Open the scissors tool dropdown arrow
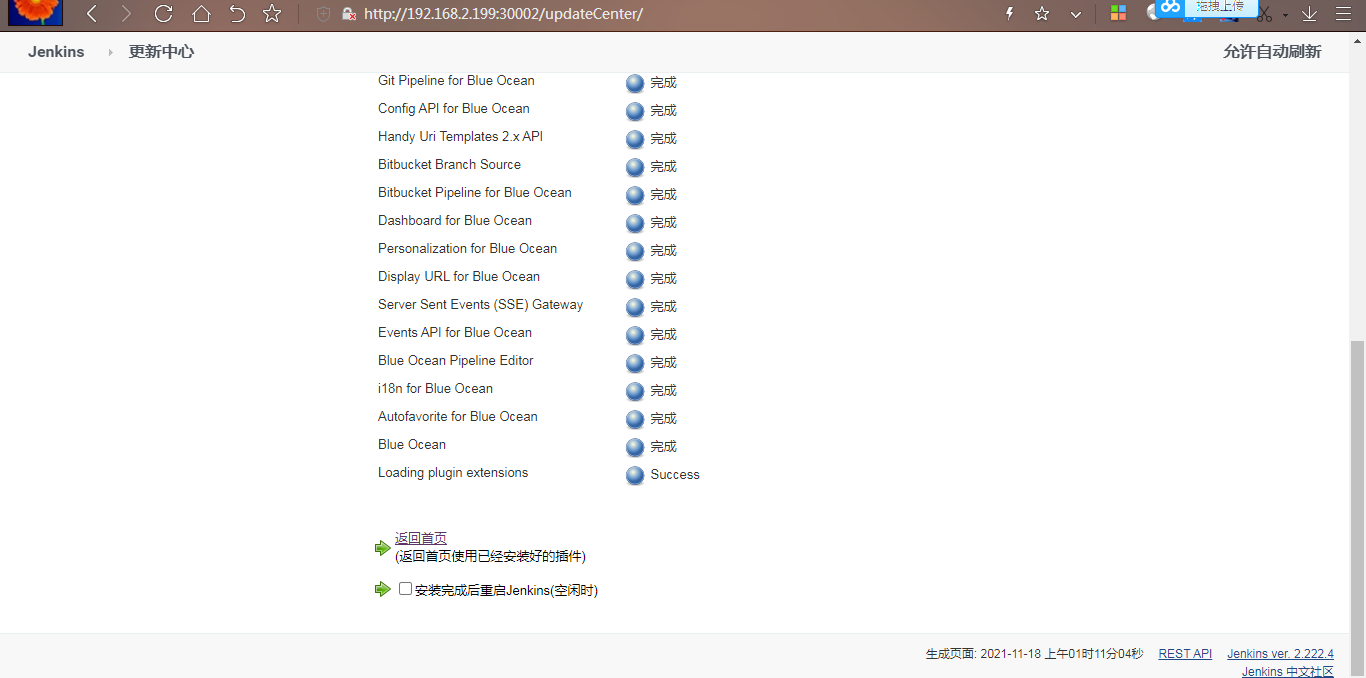Image resolution: width=1366 pixels, height=678 pixels. (1285, 15)
